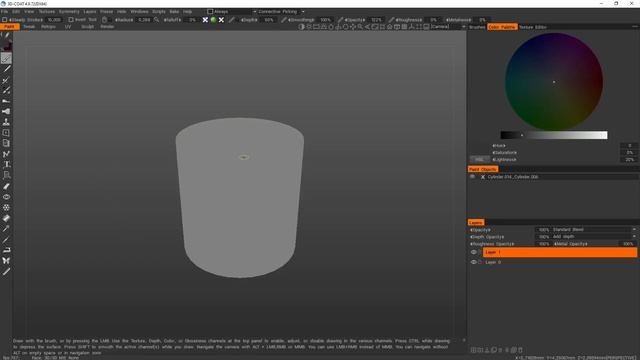
Task: Click the pen icon beside Roughness setting
Action: [391, 20]
